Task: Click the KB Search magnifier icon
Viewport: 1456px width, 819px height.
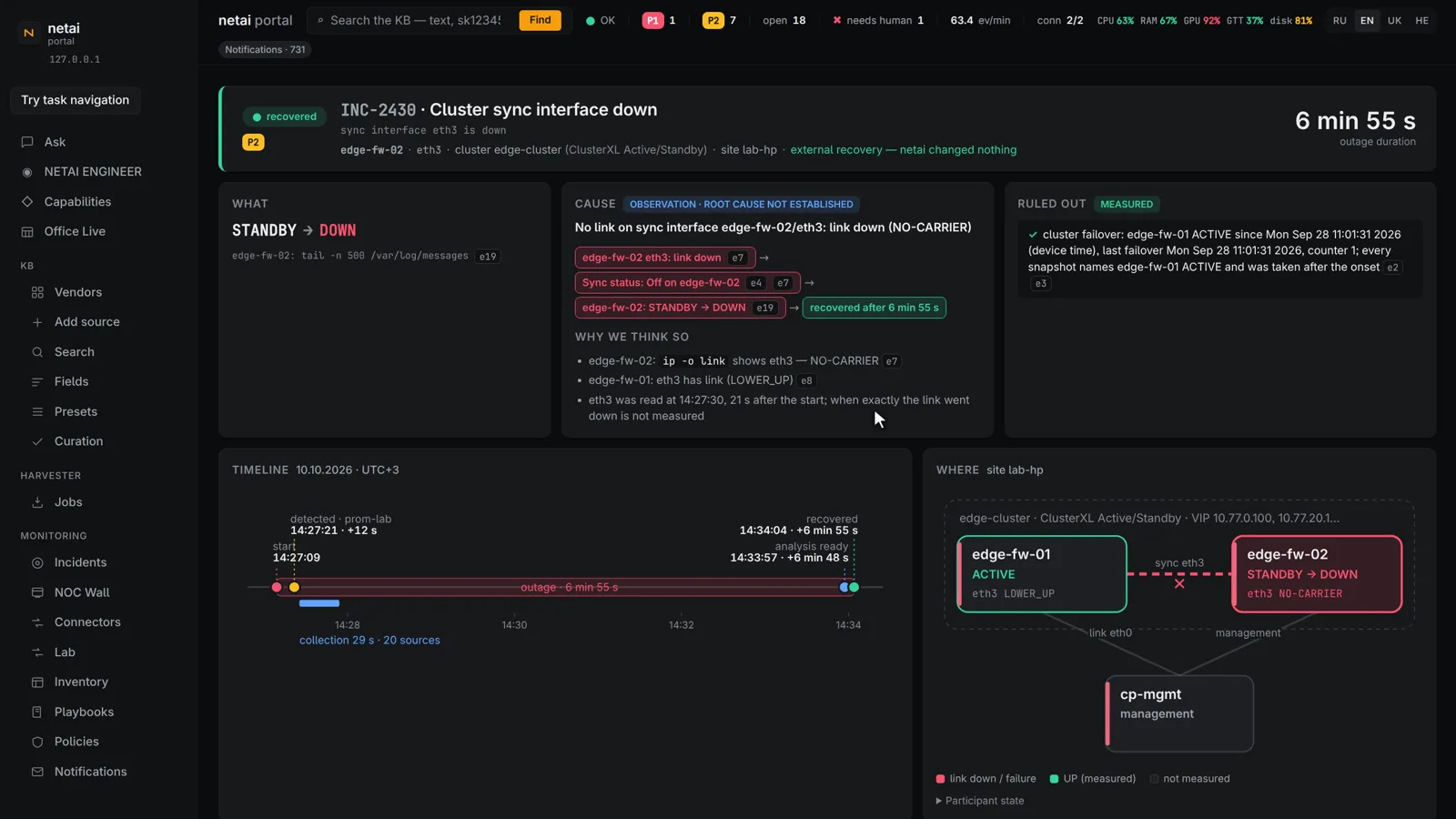Action: [x=37, y=352]
